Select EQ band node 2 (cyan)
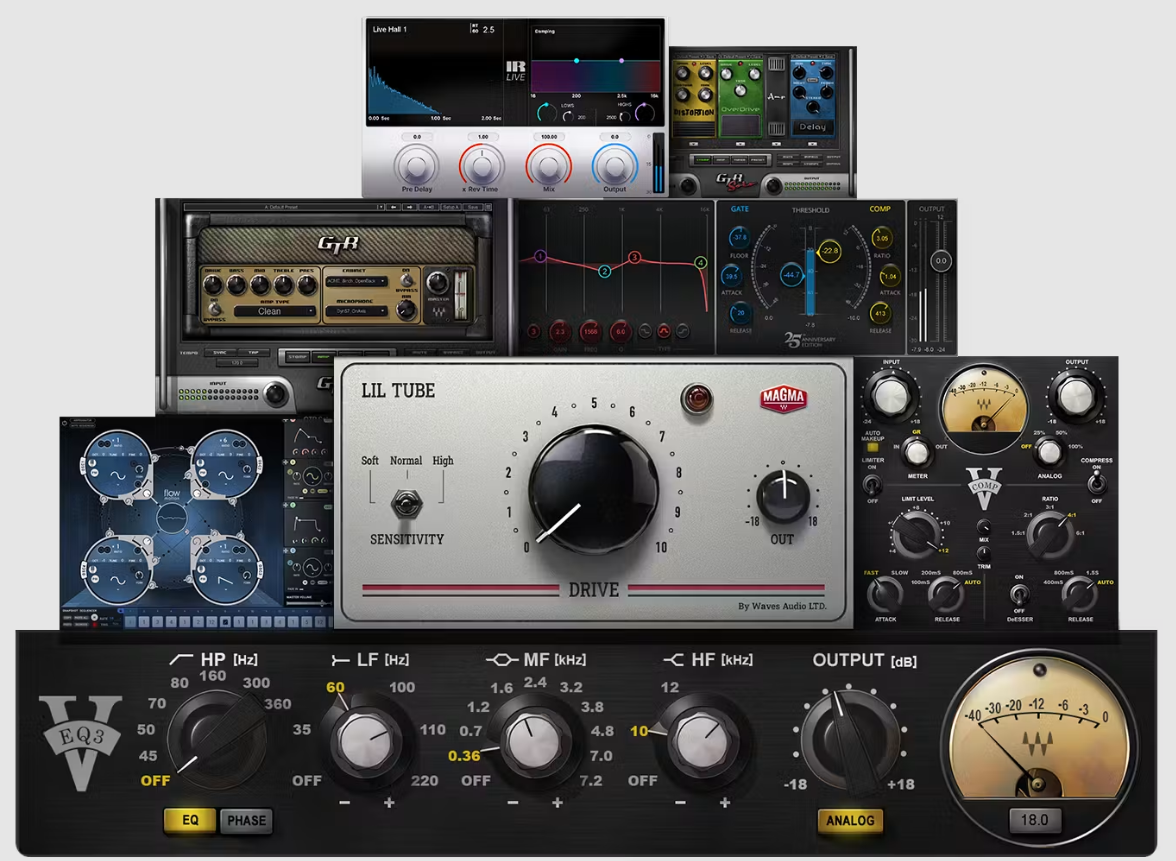1176x861 pixels. coord(604,272)
